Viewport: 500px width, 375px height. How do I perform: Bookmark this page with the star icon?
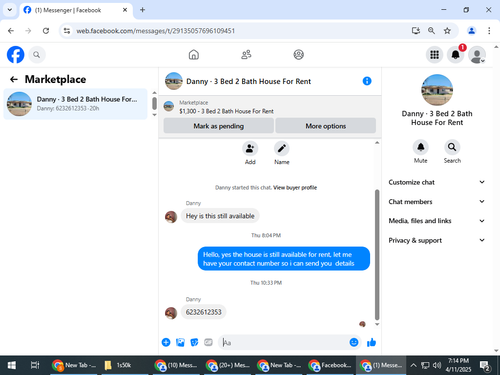[447, 31]
